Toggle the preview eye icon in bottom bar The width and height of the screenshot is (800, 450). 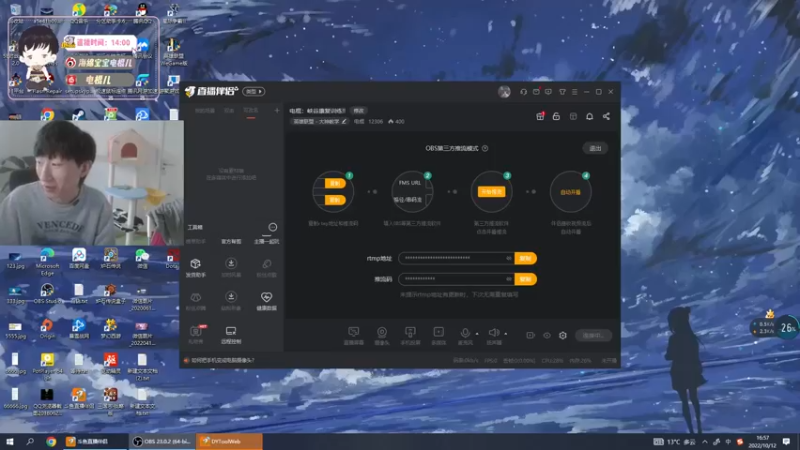coord(546,336)
